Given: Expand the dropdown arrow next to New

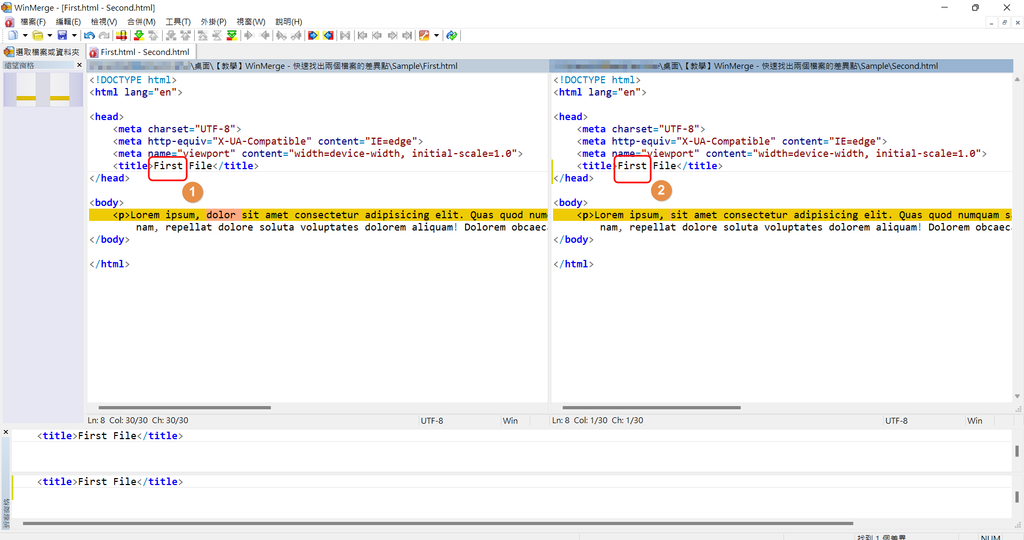Looking at the screenshot, I should [x=23, y=35].
